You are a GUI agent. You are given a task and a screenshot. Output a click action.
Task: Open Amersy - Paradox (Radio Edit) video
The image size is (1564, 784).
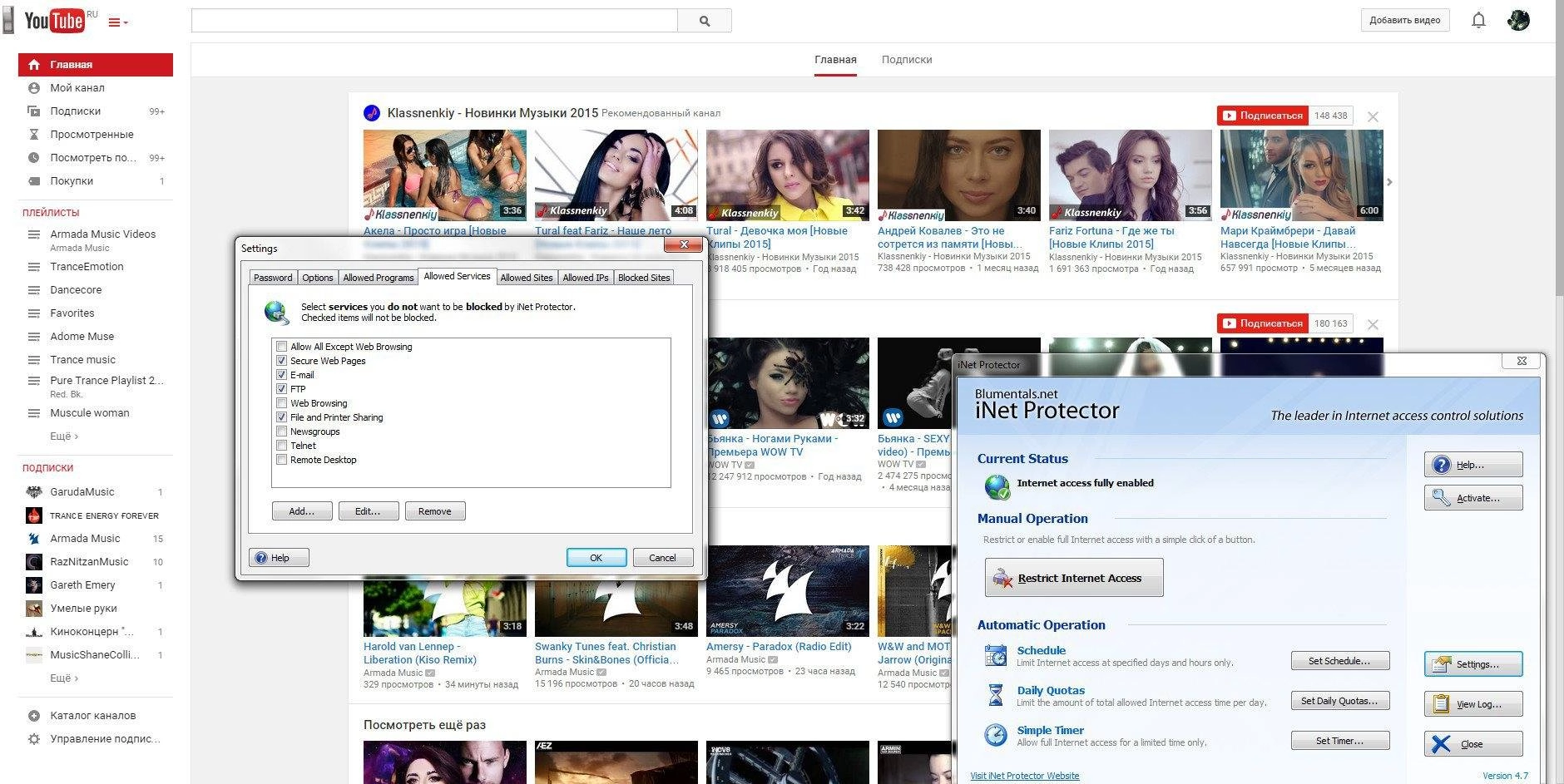coord(779,646)
